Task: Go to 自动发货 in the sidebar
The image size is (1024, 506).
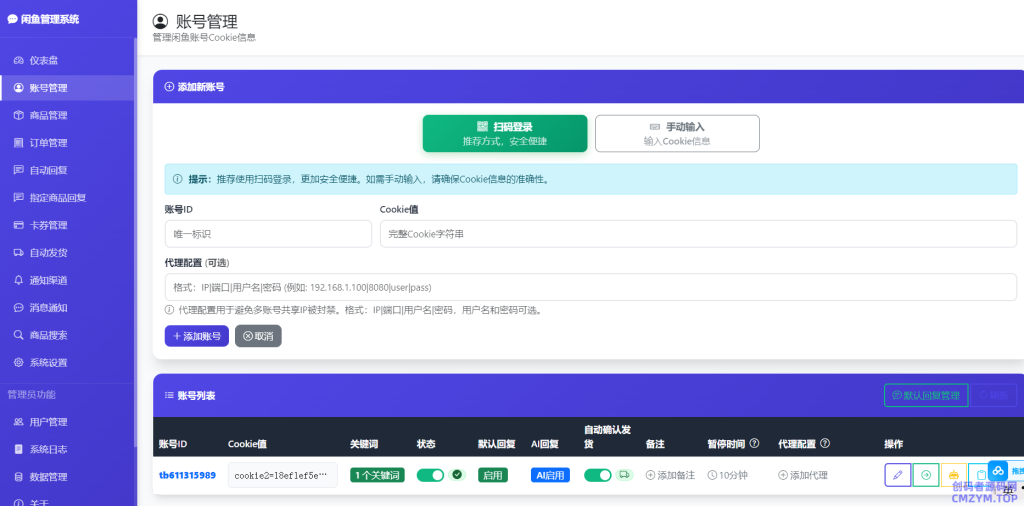Action: 48,253
